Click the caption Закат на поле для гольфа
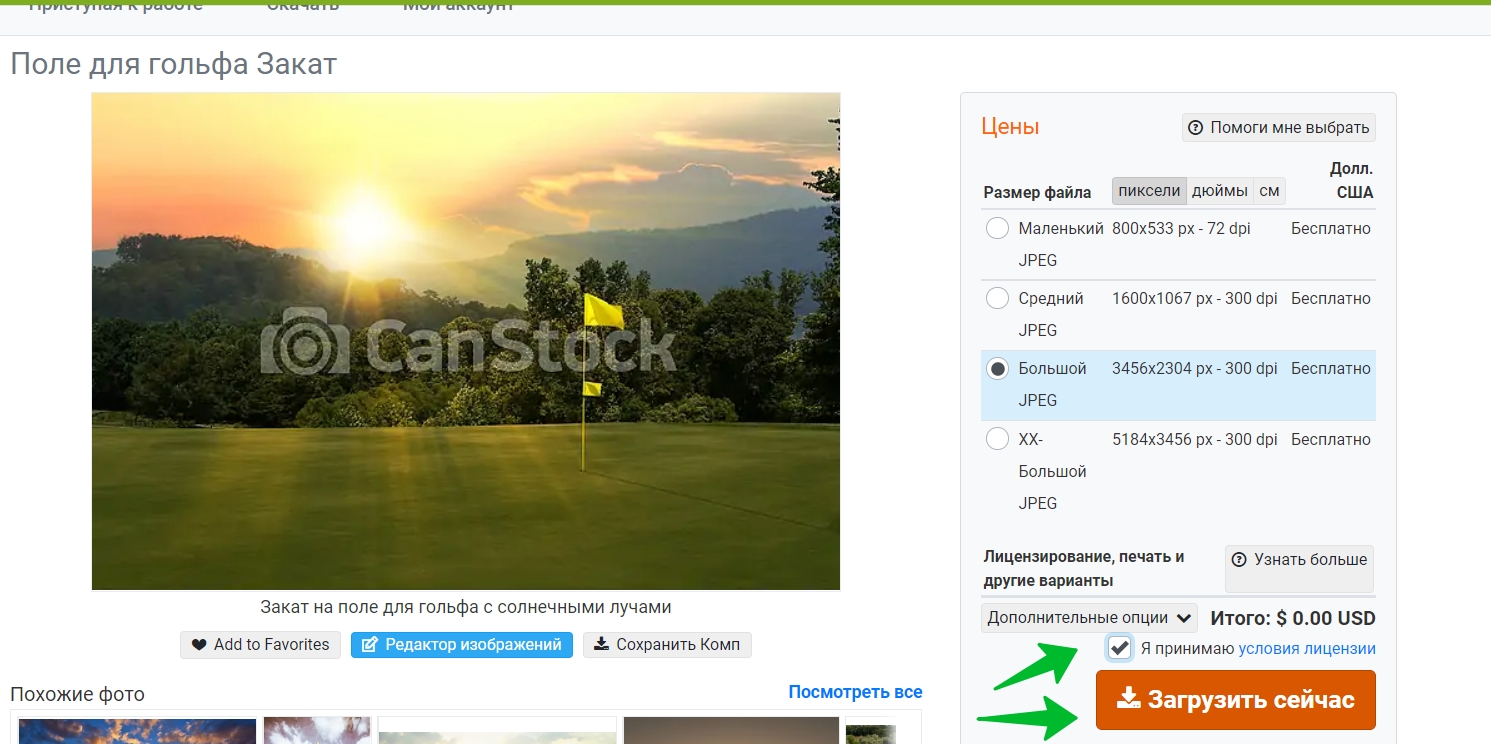 (x=466, y=607)
